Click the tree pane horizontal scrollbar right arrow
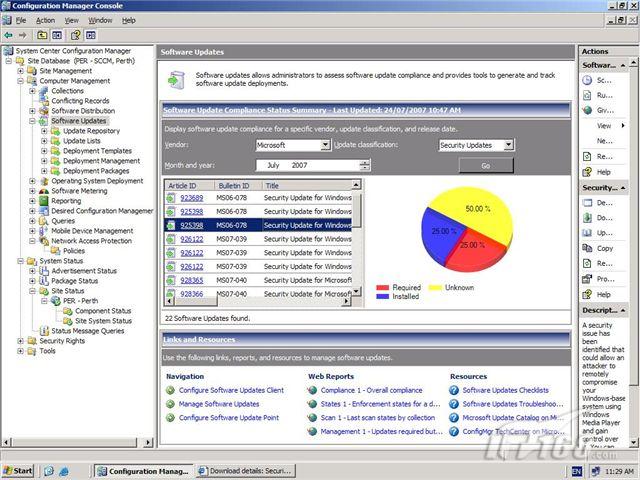This screenshot has width=640, height=480. pyautogui.click(x=148, y=442)
